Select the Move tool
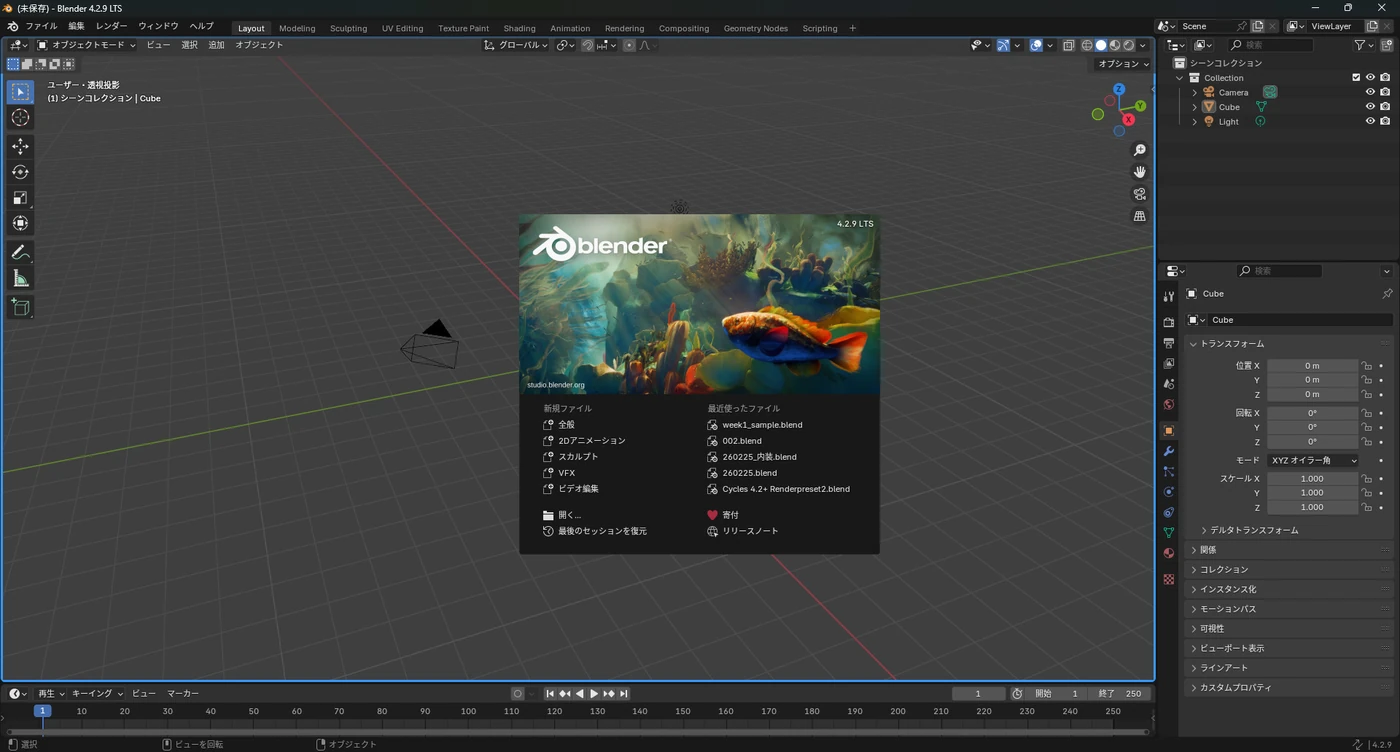The width and height of the screenshot is (1400, 752). tap(20, 146)
